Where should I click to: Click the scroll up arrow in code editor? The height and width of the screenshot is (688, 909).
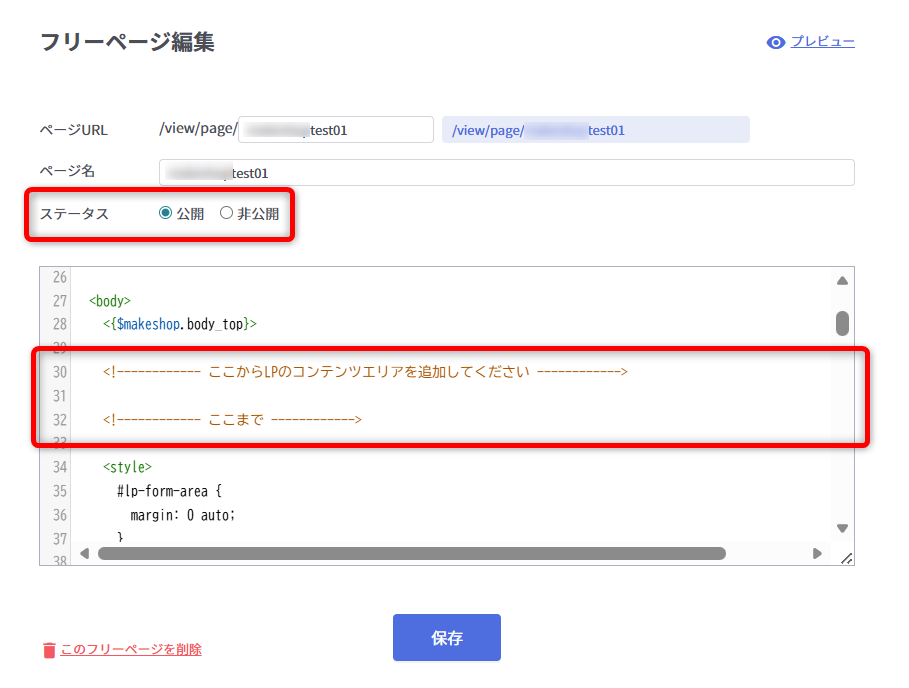pyautogui.click(x=842, y=281)
